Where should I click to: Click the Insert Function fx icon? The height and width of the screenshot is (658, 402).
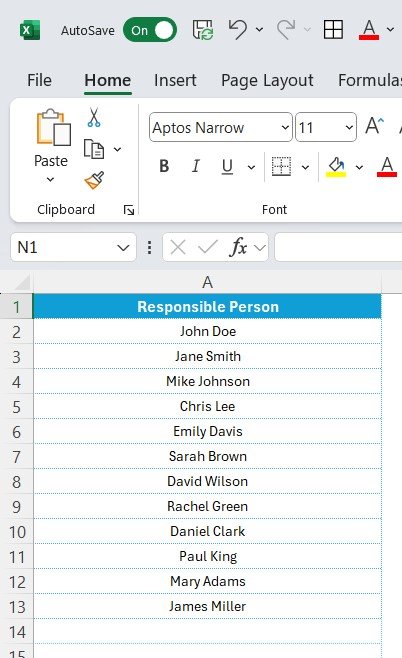click(x=238, y=247)
